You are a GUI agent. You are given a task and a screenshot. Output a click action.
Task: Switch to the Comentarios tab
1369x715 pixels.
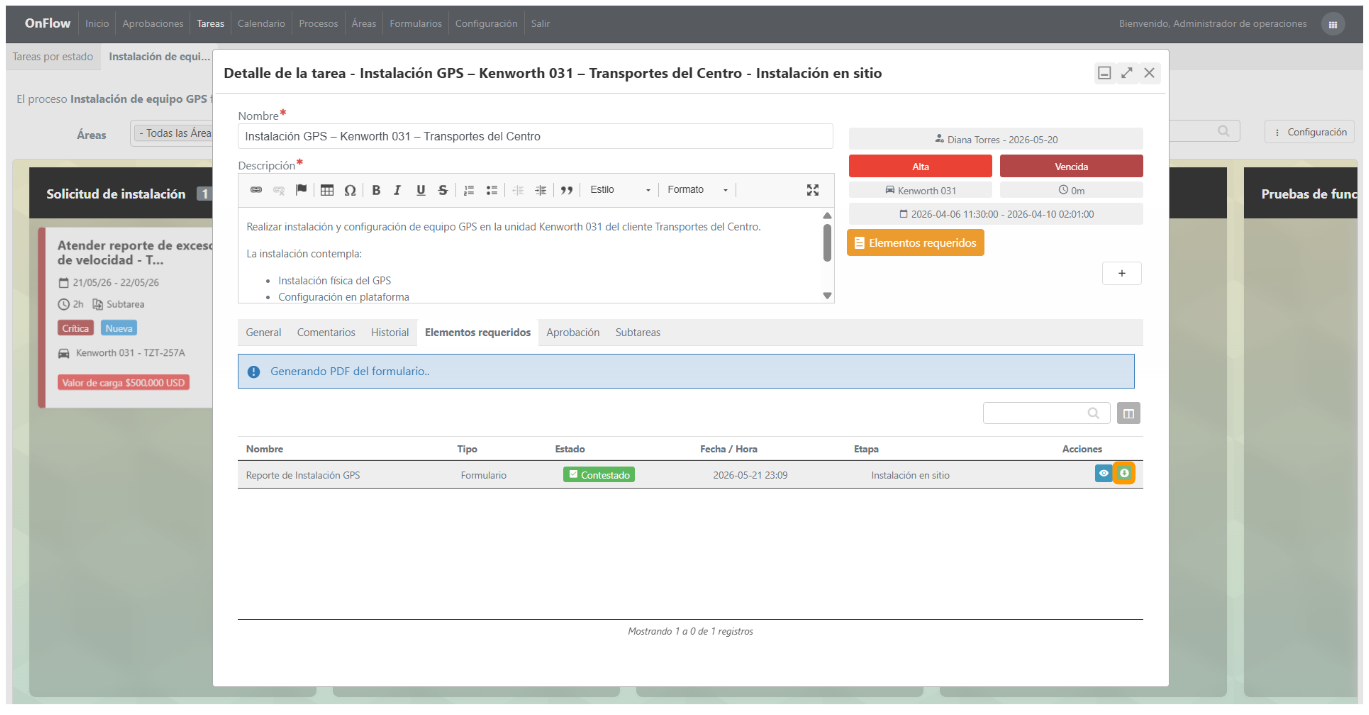tap(326, 332)
